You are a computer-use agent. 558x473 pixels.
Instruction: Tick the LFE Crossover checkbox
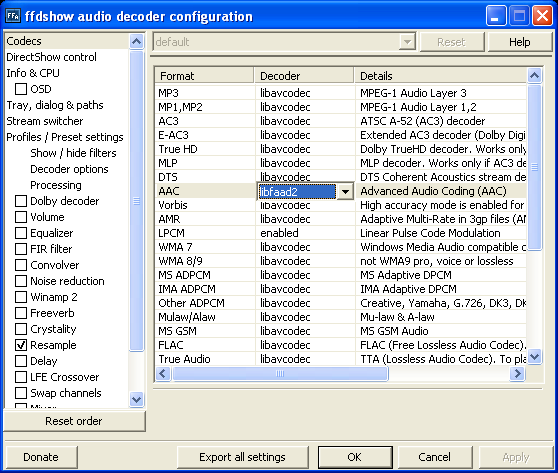[x=21, y=377]
